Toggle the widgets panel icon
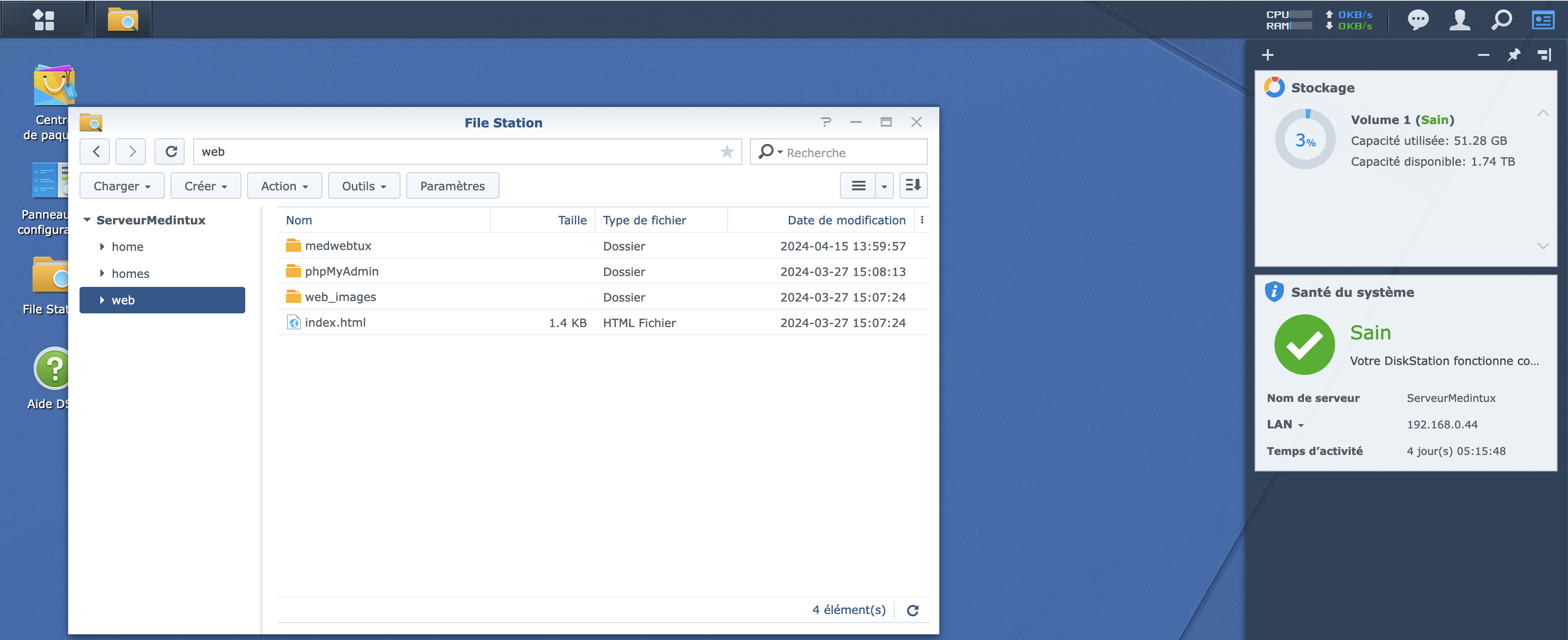 point(1543,19)
